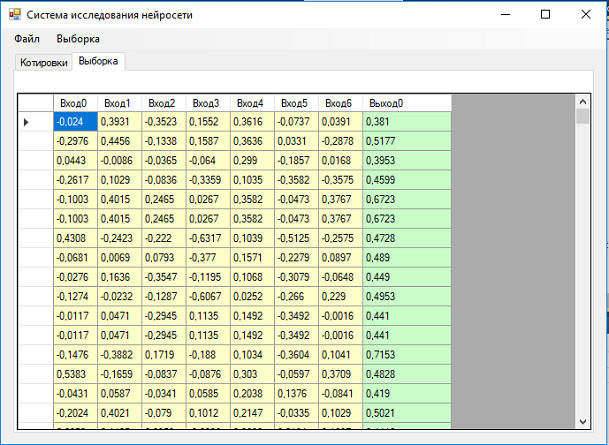Open the Выборка menu in menu bar
This screenshot has width=609, height=445.
78,39
